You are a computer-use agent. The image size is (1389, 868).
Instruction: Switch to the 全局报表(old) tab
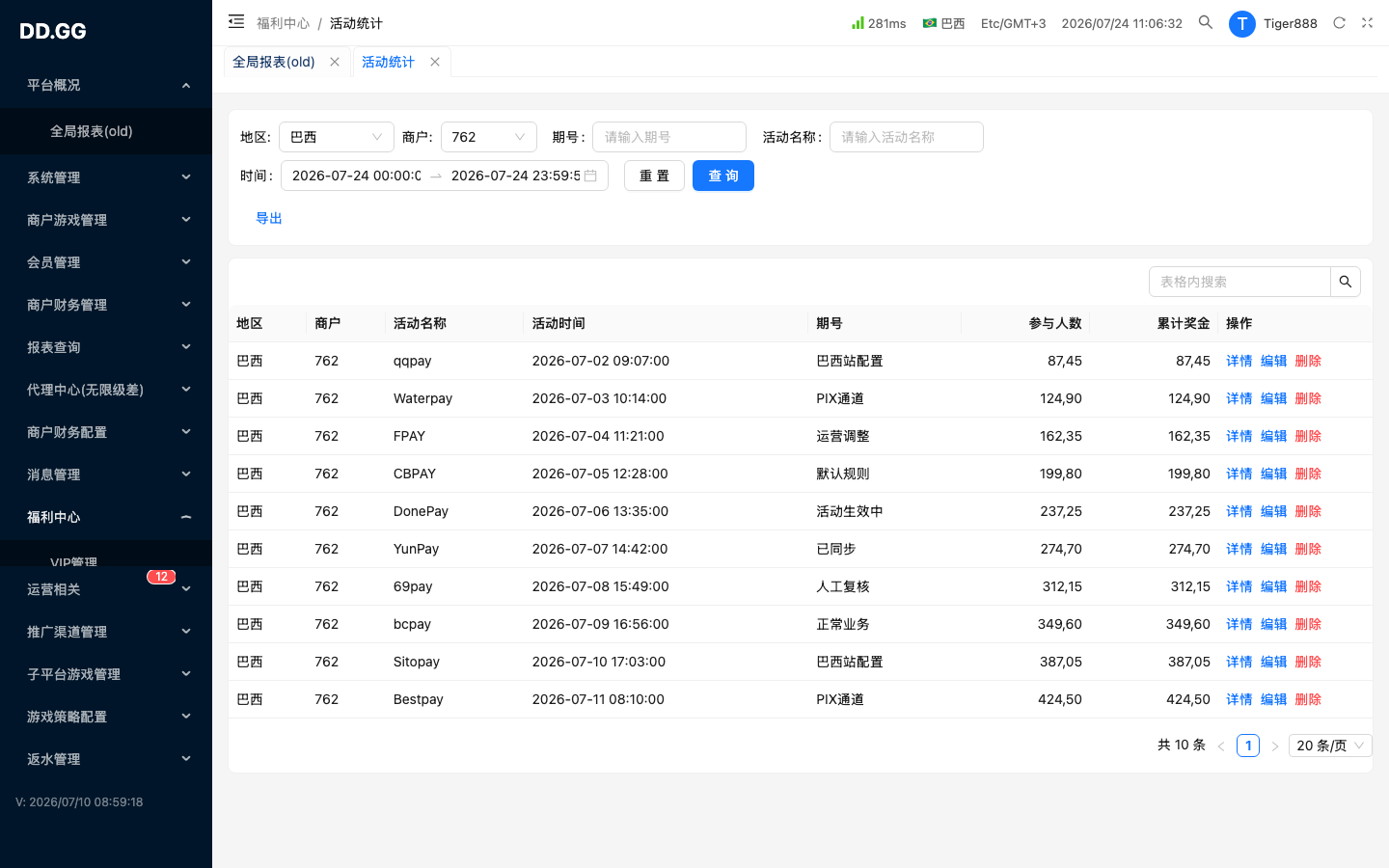click(274, 62)
